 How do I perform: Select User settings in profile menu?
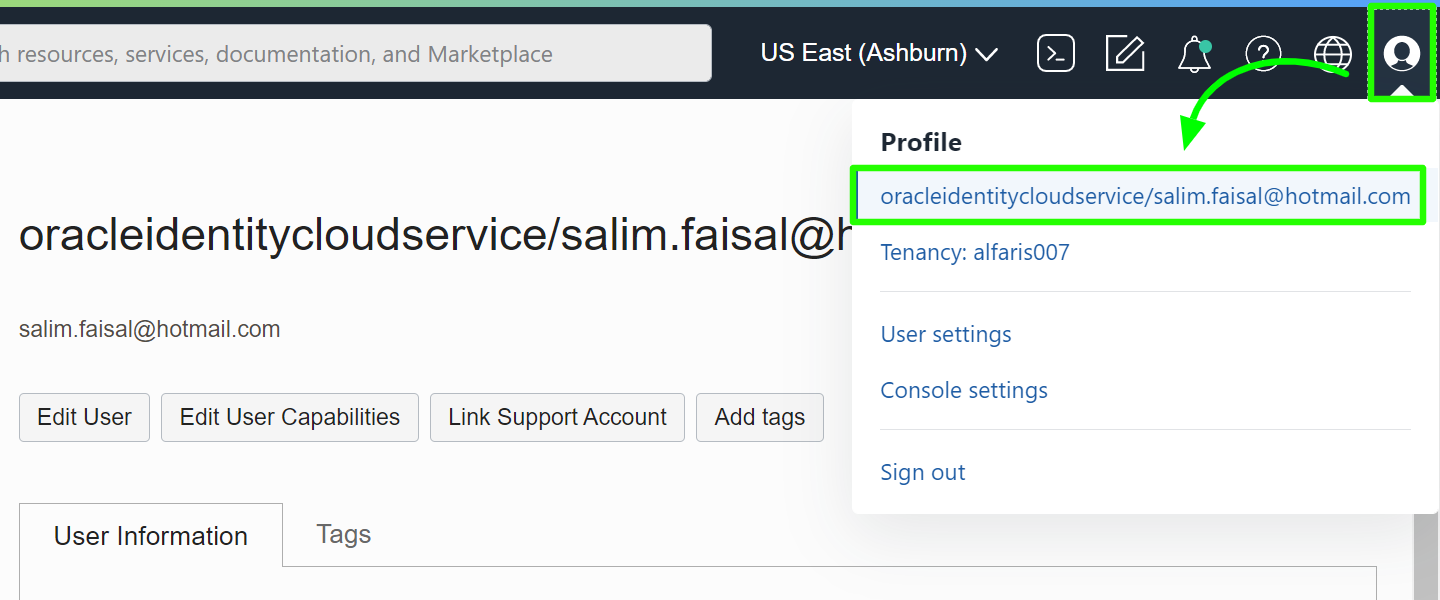pos(946,334)
